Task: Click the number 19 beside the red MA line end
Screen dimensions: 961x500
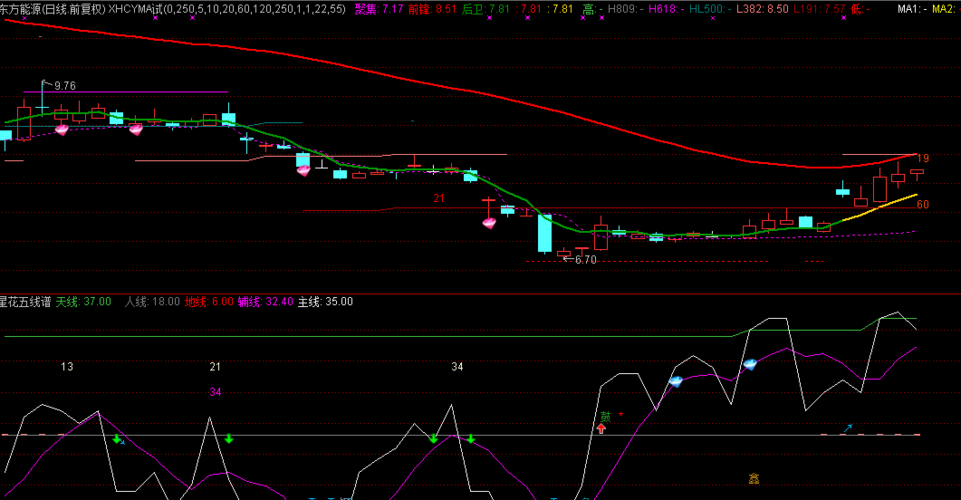Action: (x=923, y=158)
